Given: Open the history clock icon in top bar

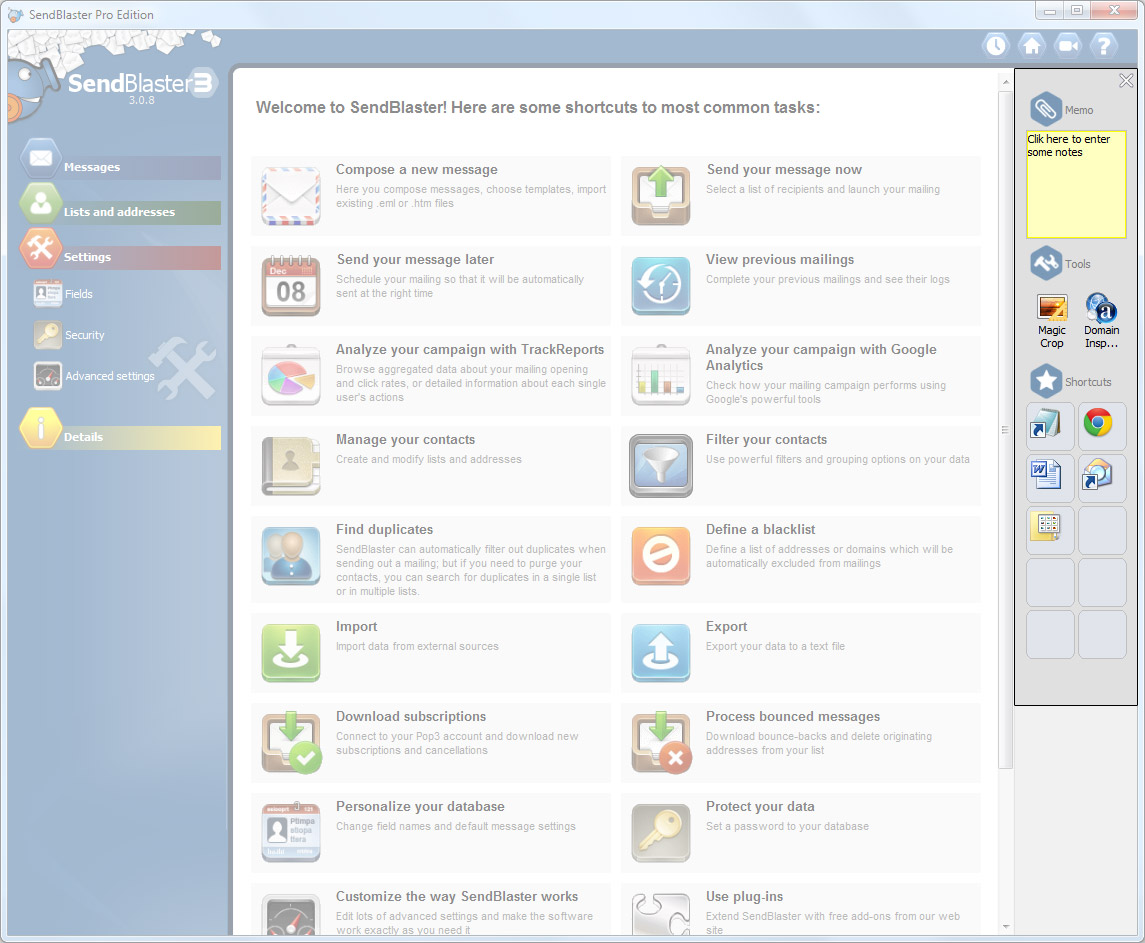Looking at the screenshot, I should (x=996, y=46).
